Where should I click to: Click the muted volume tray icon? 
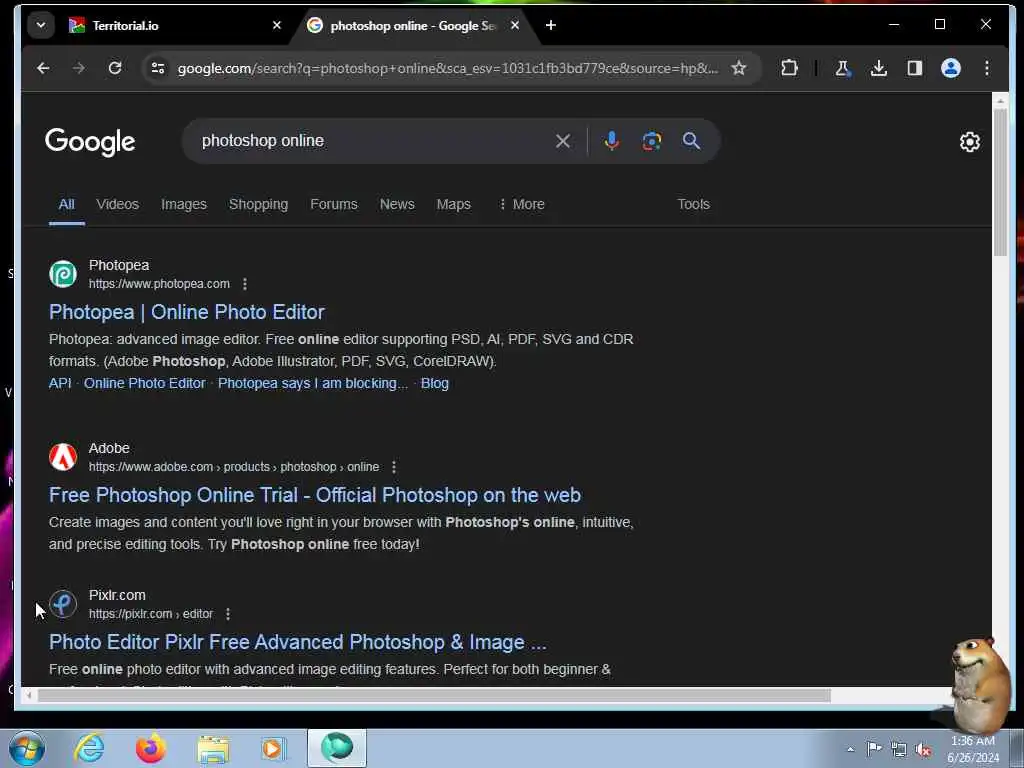[923, 749]
